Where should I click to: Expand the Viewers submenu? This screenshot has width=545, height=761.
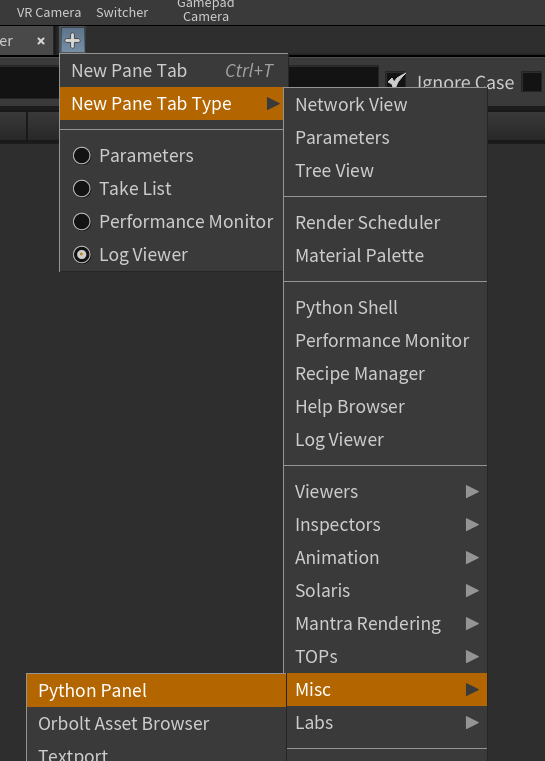(386, 492)
